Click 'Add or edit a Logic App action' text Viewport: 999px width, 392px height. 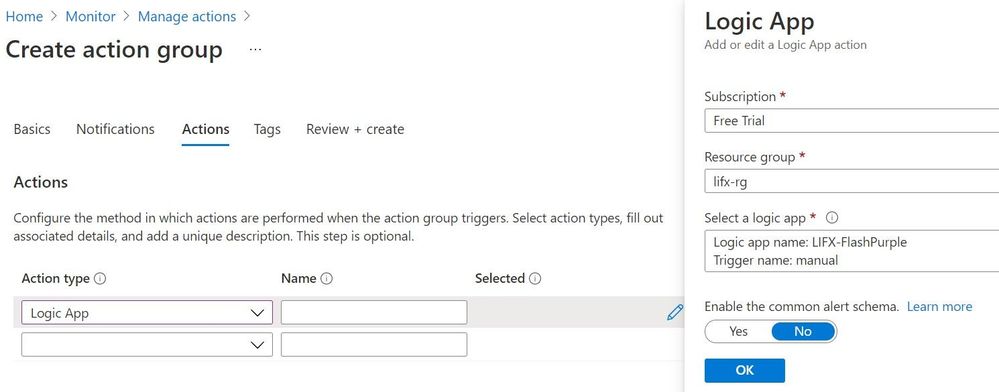point(786,45)
